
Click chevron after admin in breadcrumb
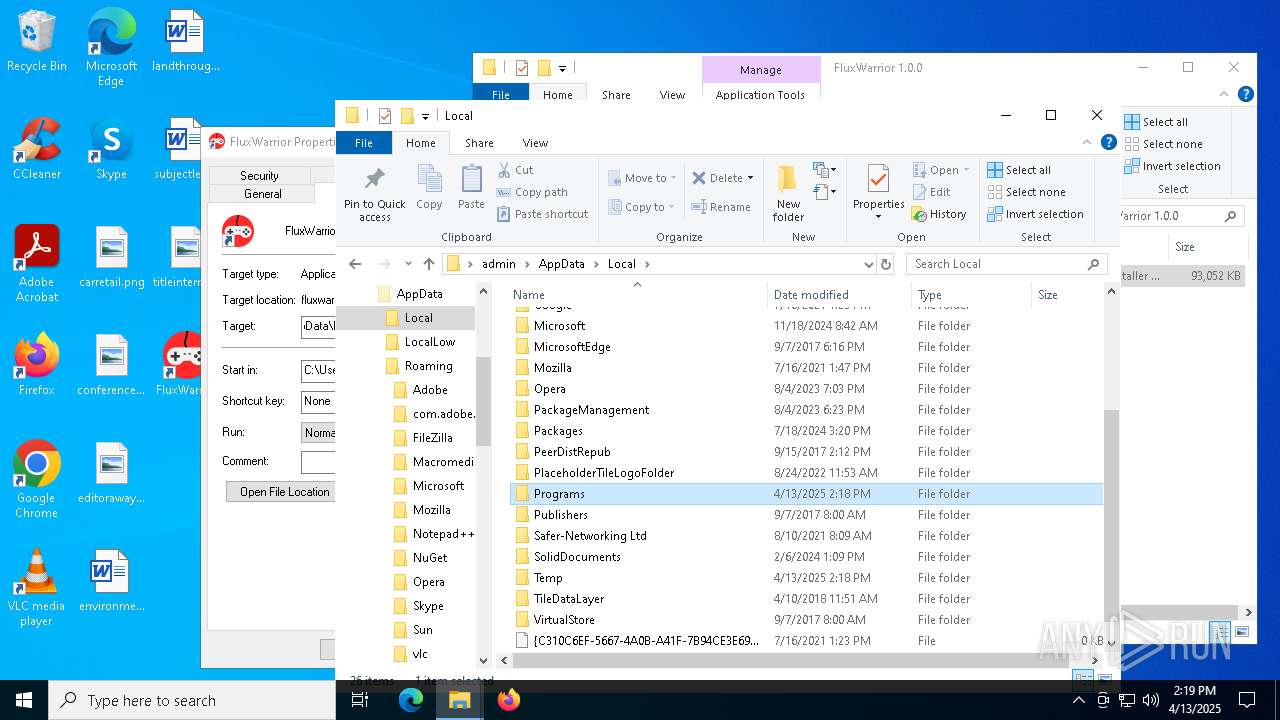tap(527, 264)
